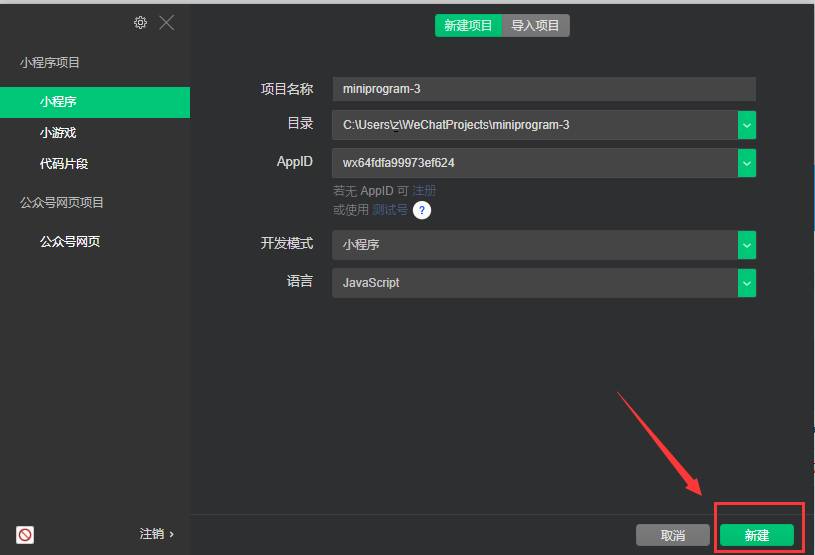Click the 注册 link
This screenshot has height=555, width=815.
[x=424, y=190]
